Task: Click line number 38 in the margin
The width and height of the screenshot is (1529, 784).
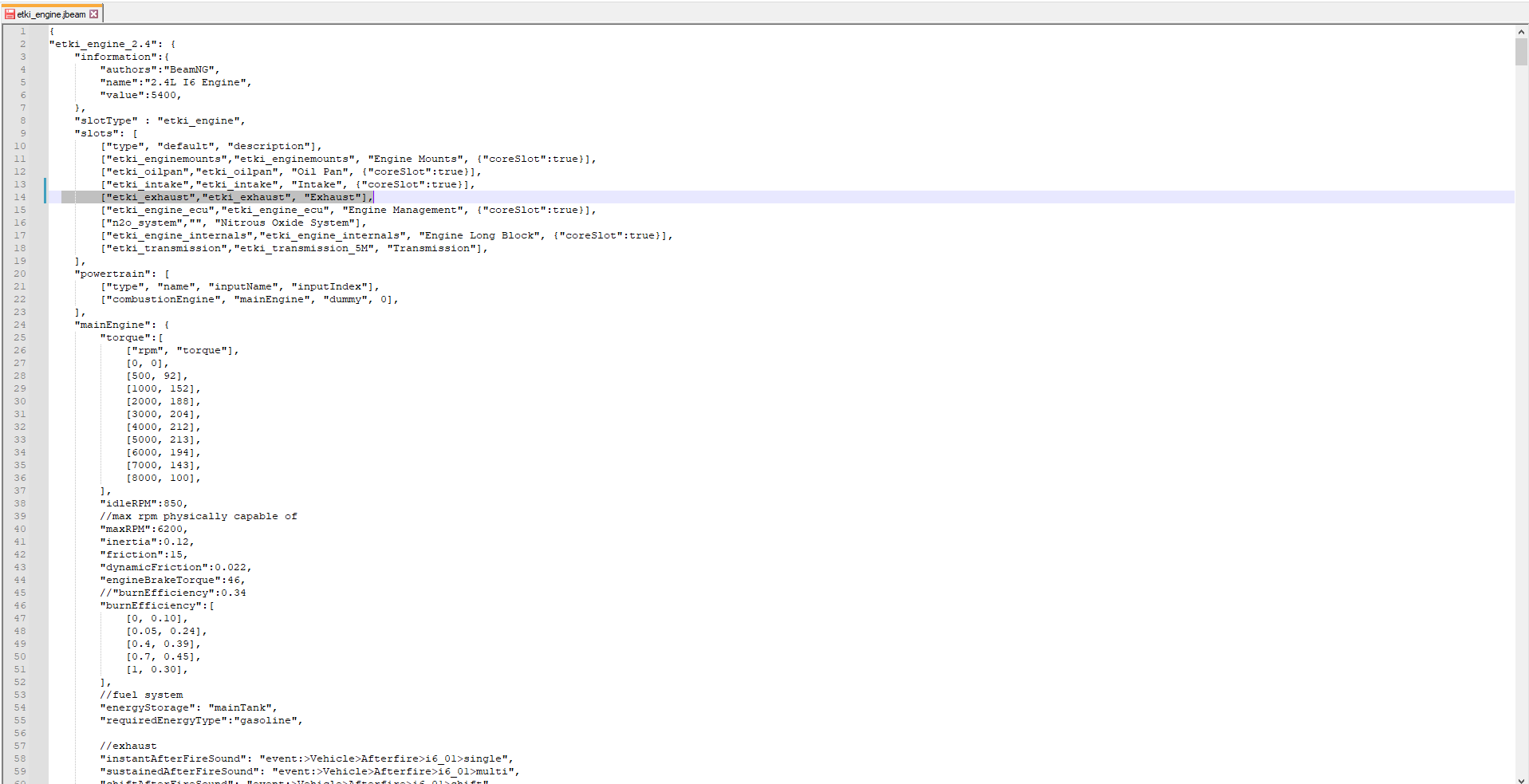Action: coord(20,503)
